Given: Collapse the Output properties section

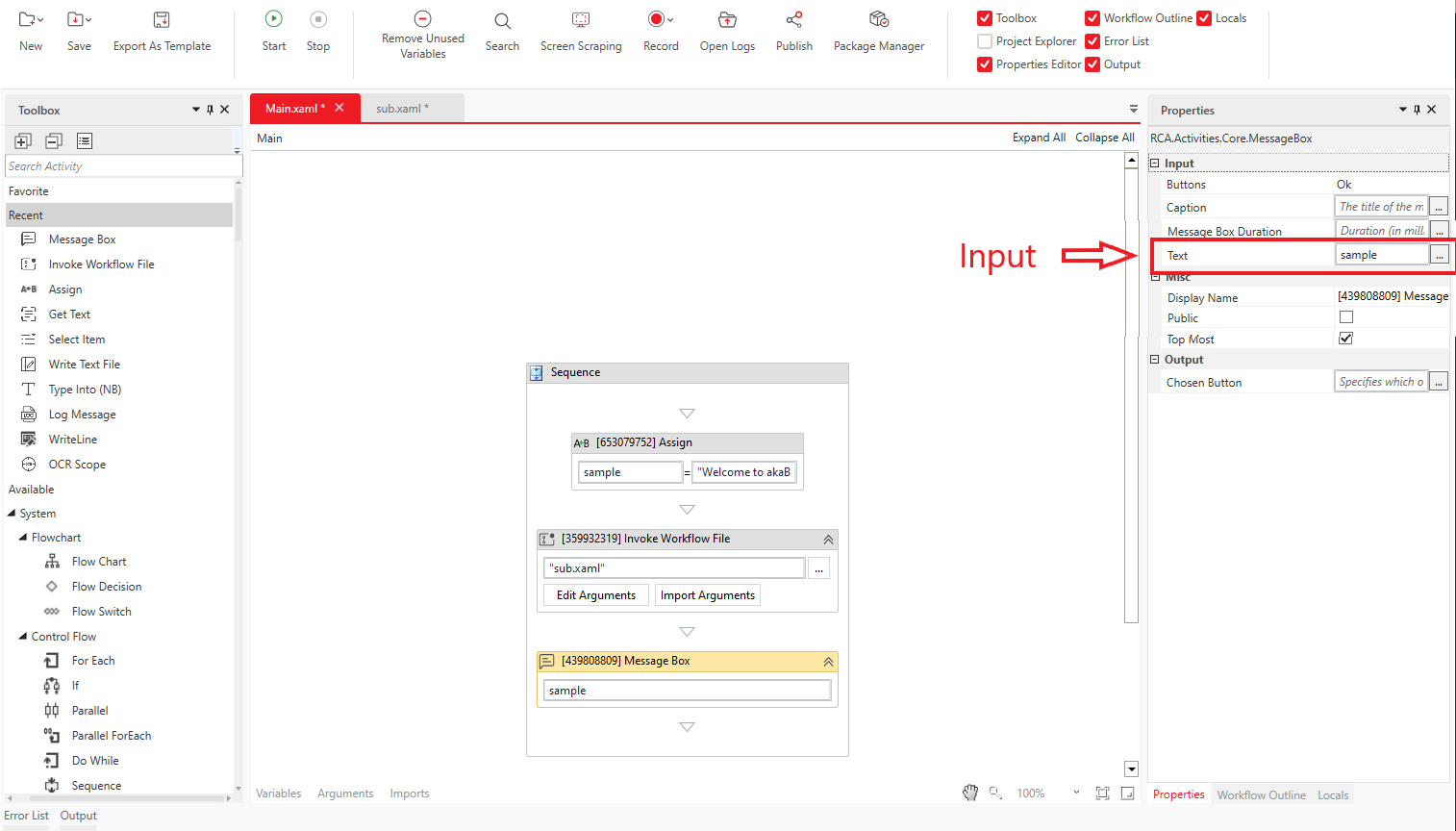Looking at the screenshot, I should [1155, 360].
